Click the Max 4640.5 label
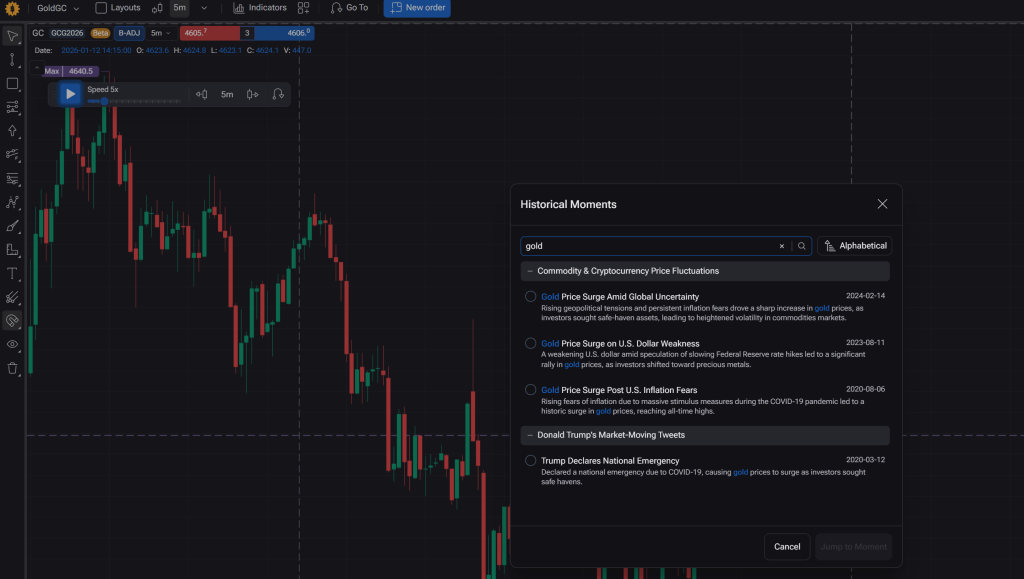The height and width of the screenshot is (579, 1024). click(71, 71)
